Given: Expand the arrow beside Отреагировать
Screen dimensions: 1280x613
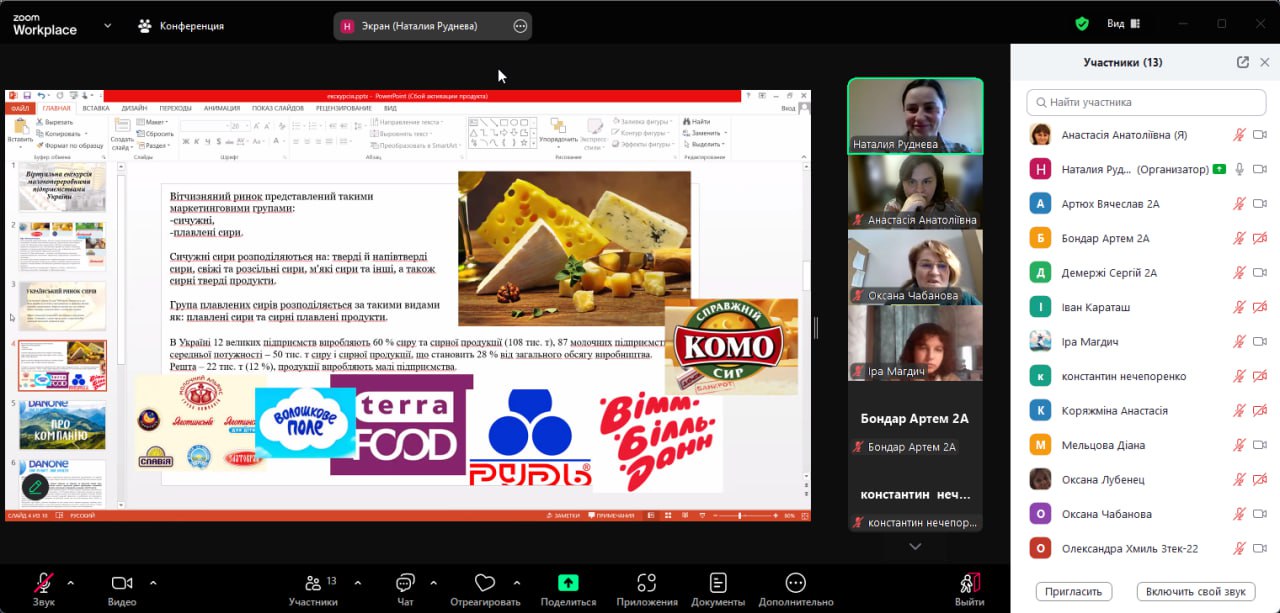Looking at the screenshot, I should coord(517,582).
